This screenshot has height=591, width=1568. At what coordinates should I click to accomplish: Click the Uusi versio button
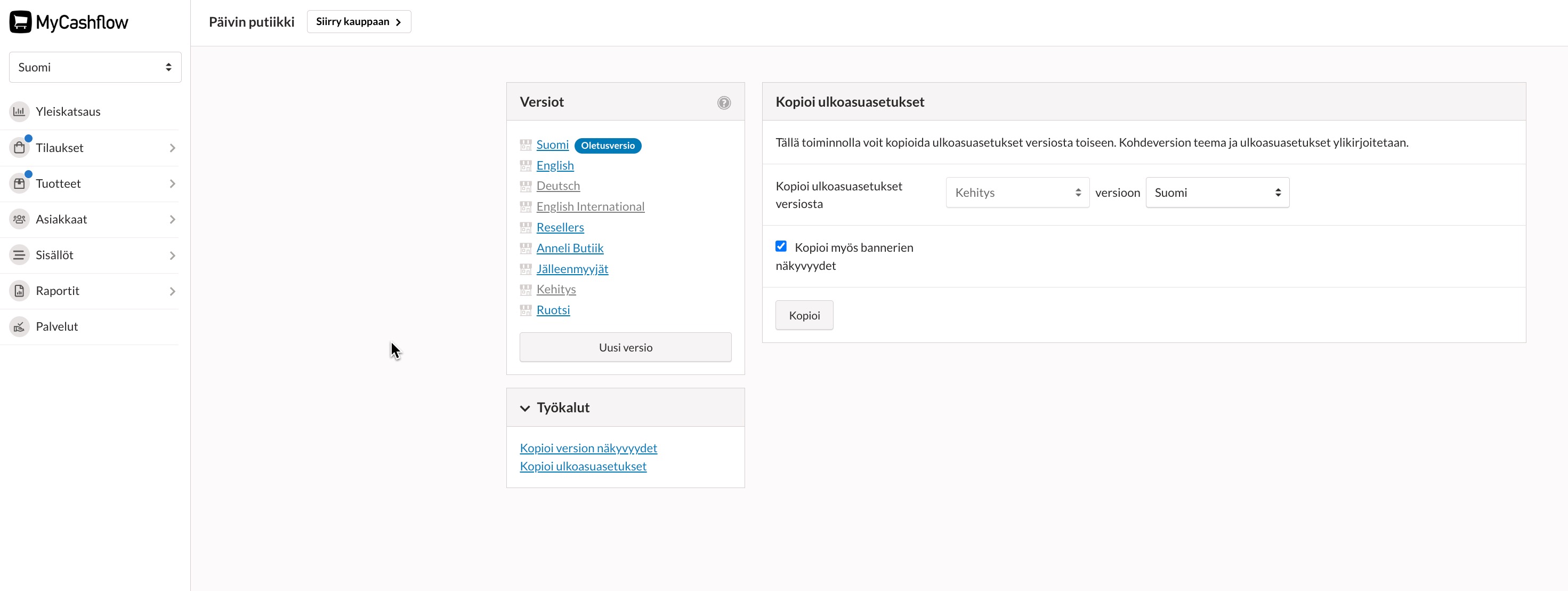tap(625, 347)
